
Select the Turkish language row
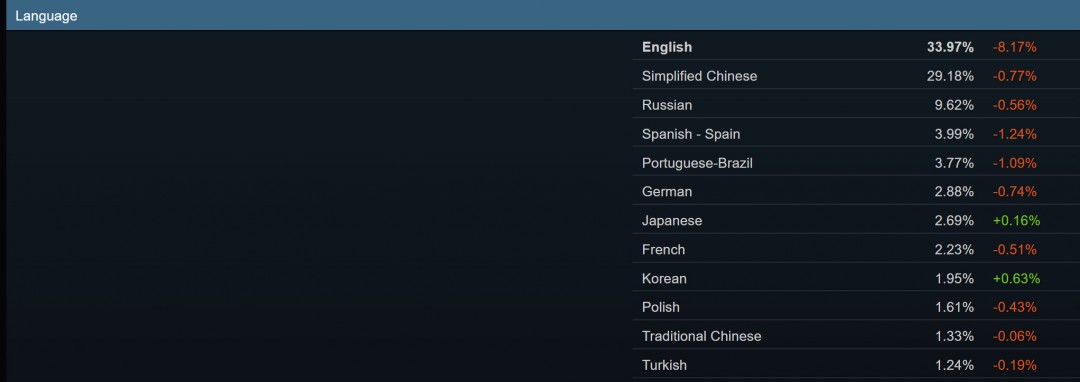click(856, 365)
